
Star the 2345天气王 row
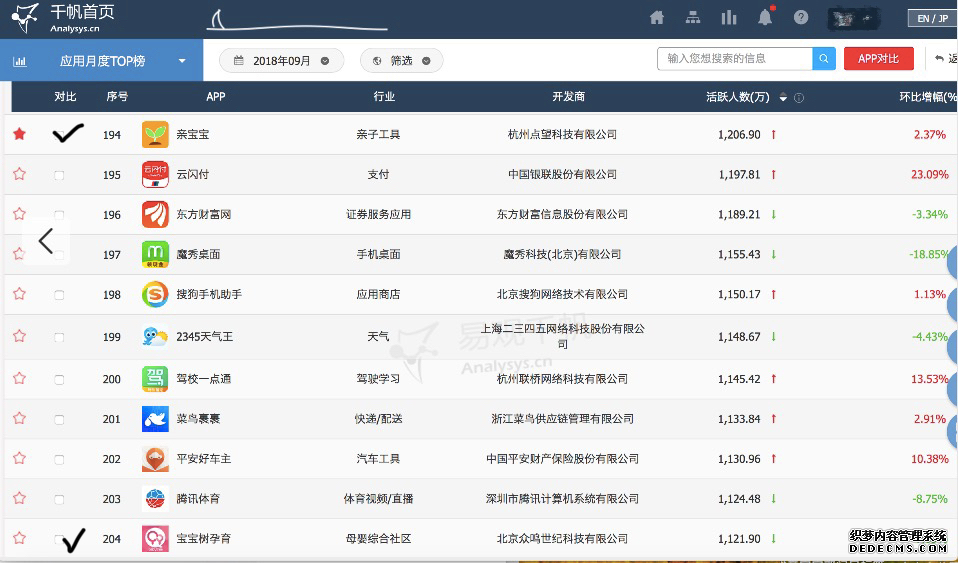[x=20, y=336]
